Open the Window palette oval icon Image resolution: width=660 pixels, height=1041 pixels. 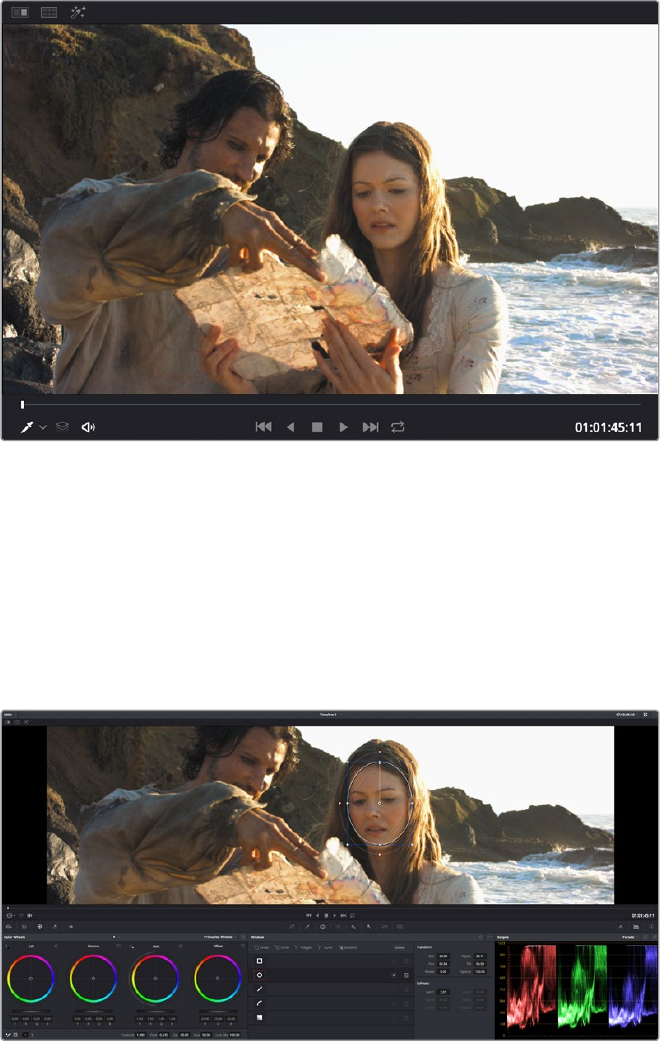pos(323,926)
